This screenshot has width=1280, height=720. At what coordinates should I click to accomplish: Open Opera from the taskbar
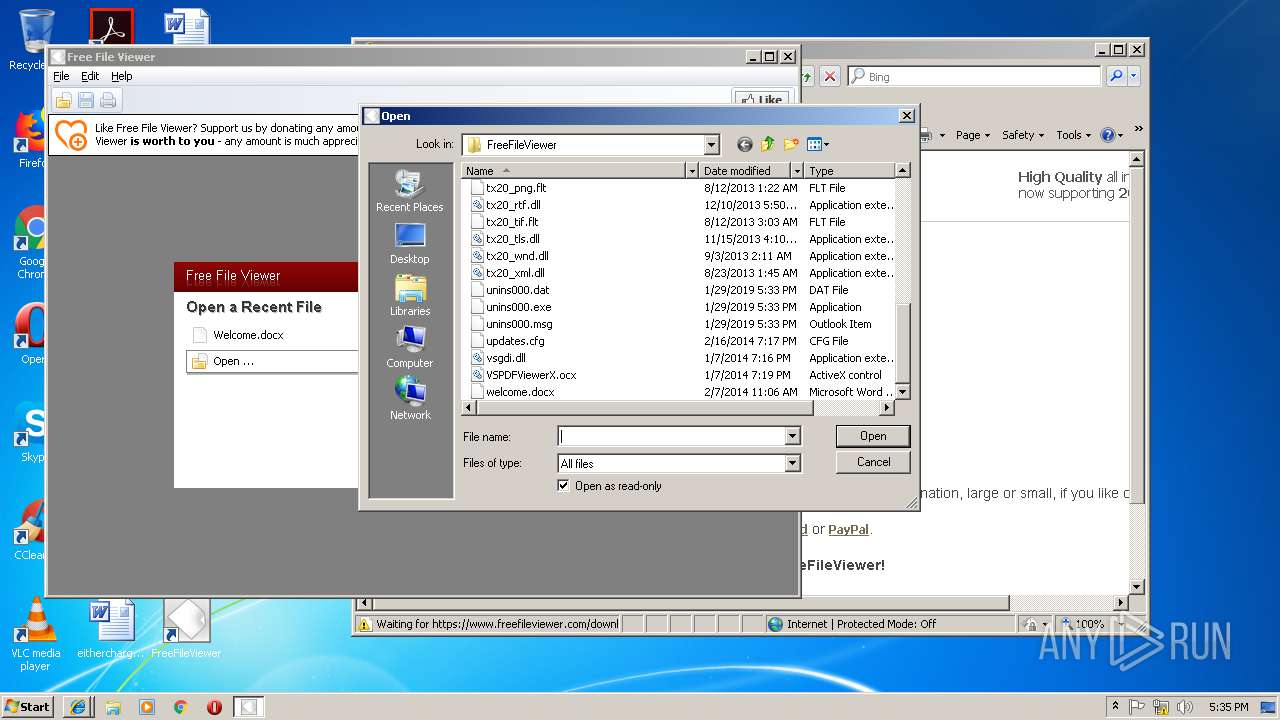[x=215, y=707]
